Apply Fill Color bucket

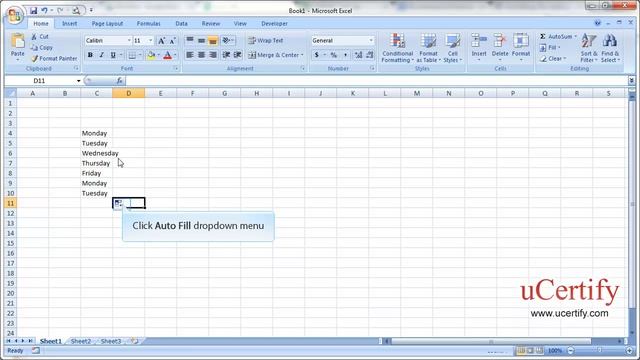pyautogui.click(x=151, y=55)
